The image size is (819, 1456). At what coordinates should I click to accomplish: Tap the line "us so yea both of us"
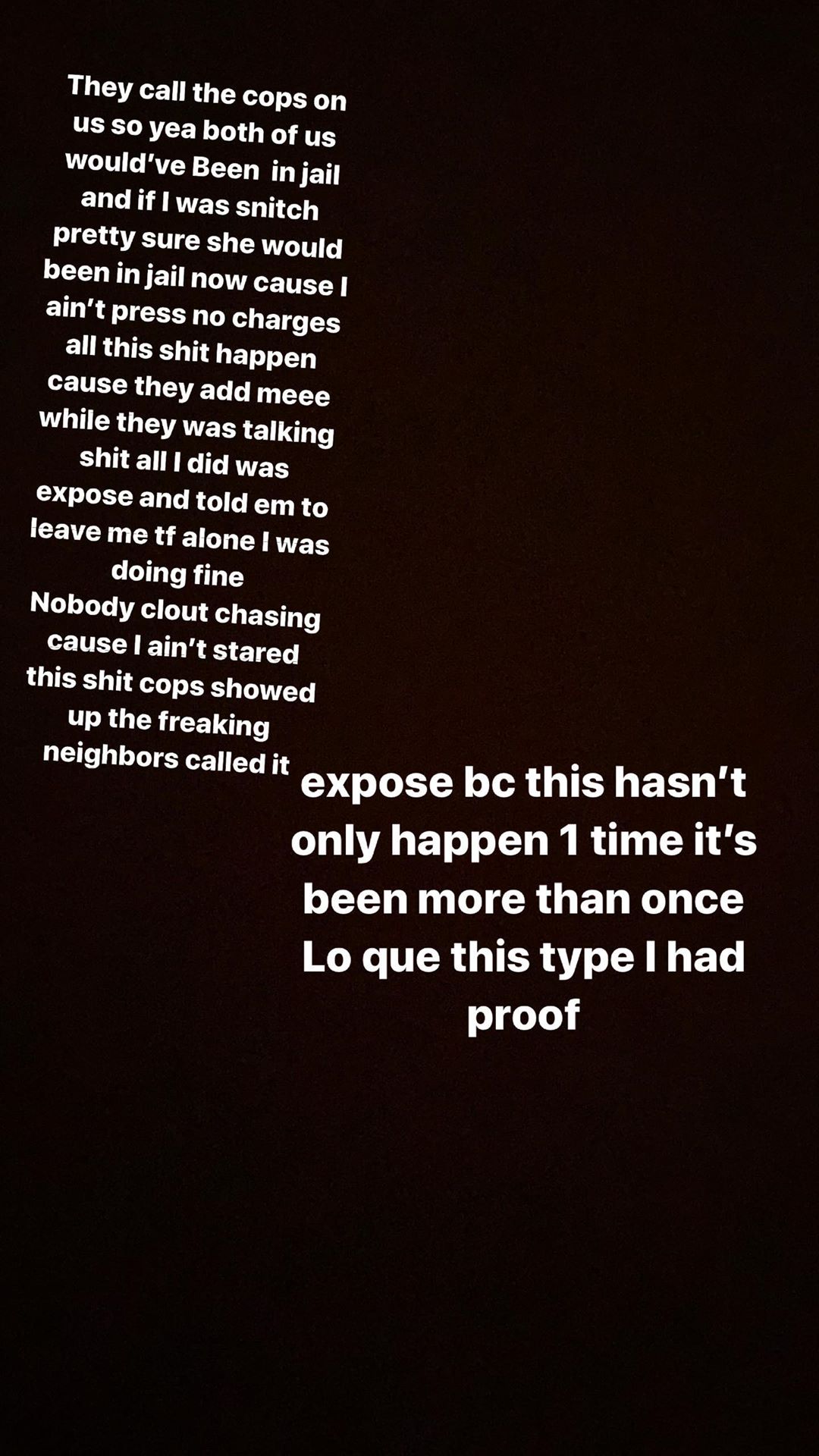click(204, 130)
